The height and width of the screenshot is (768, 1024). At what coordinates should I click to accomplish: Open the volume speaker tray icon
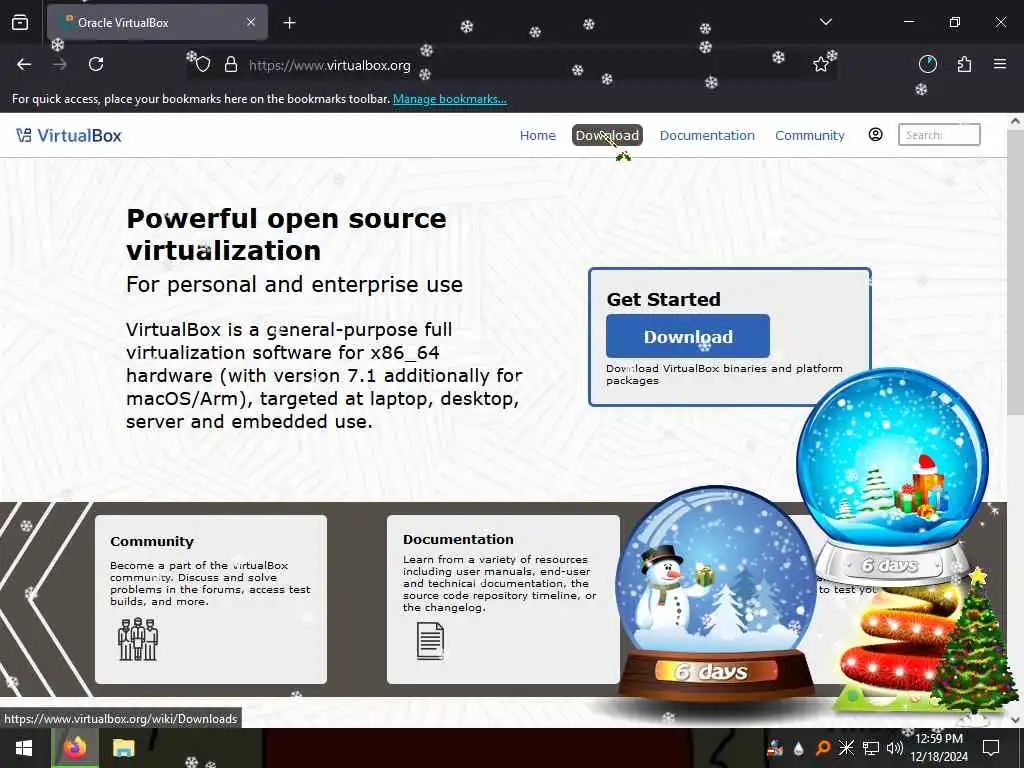[x=895, y=748]
